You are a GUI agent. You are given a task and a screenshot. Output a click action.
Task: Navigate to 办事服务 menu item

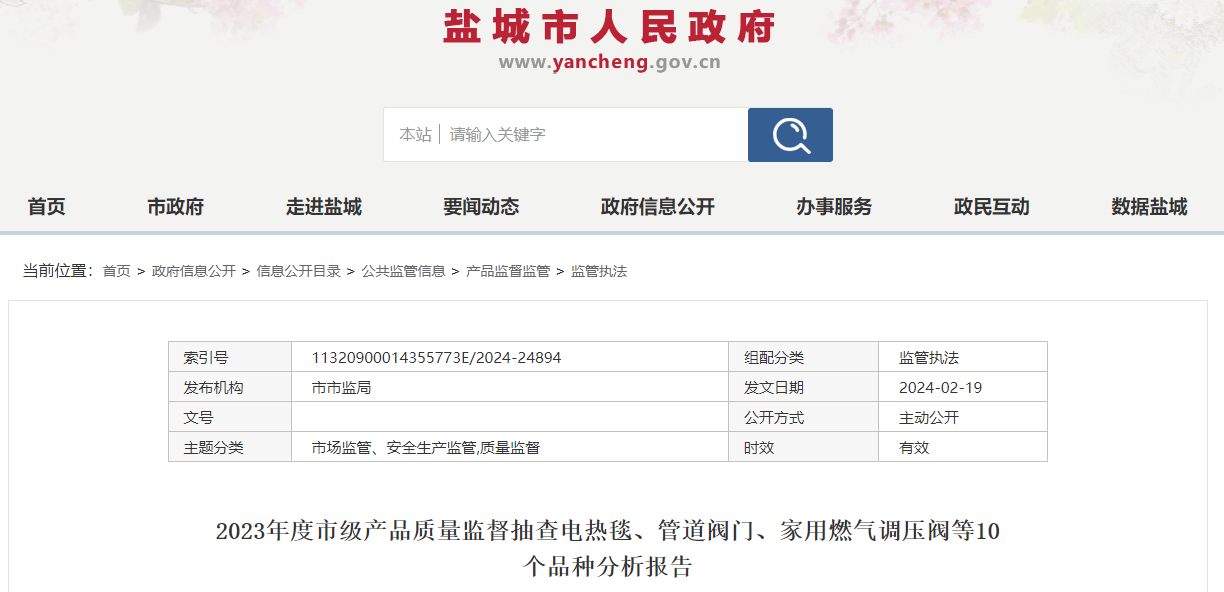[834, 207]
